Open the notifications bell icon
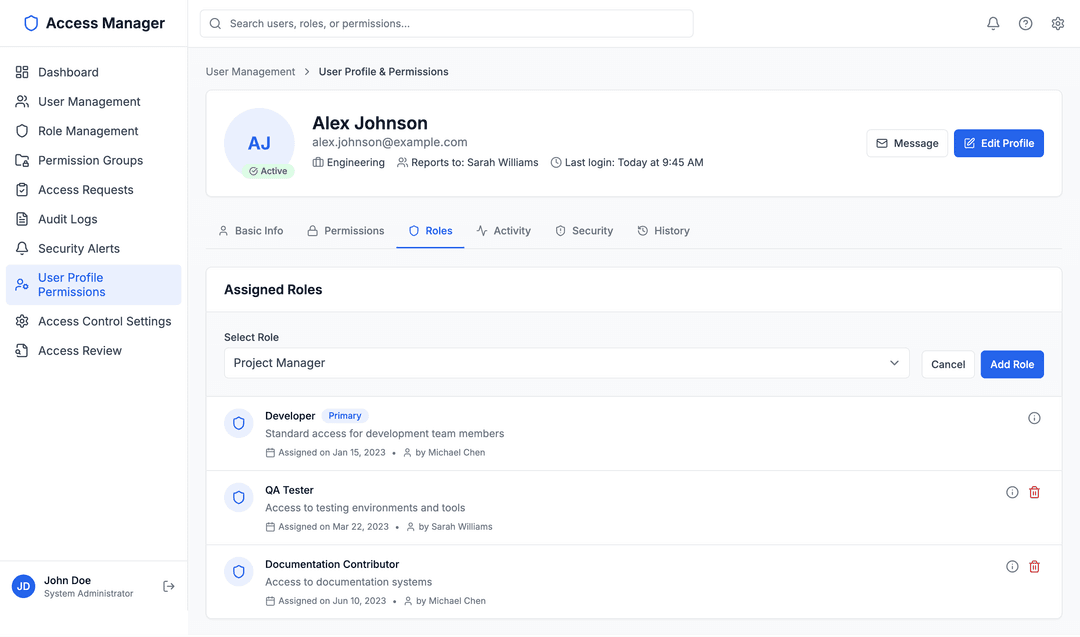The height and width of the screenshot is (637, 1080). tap(993, 22)
